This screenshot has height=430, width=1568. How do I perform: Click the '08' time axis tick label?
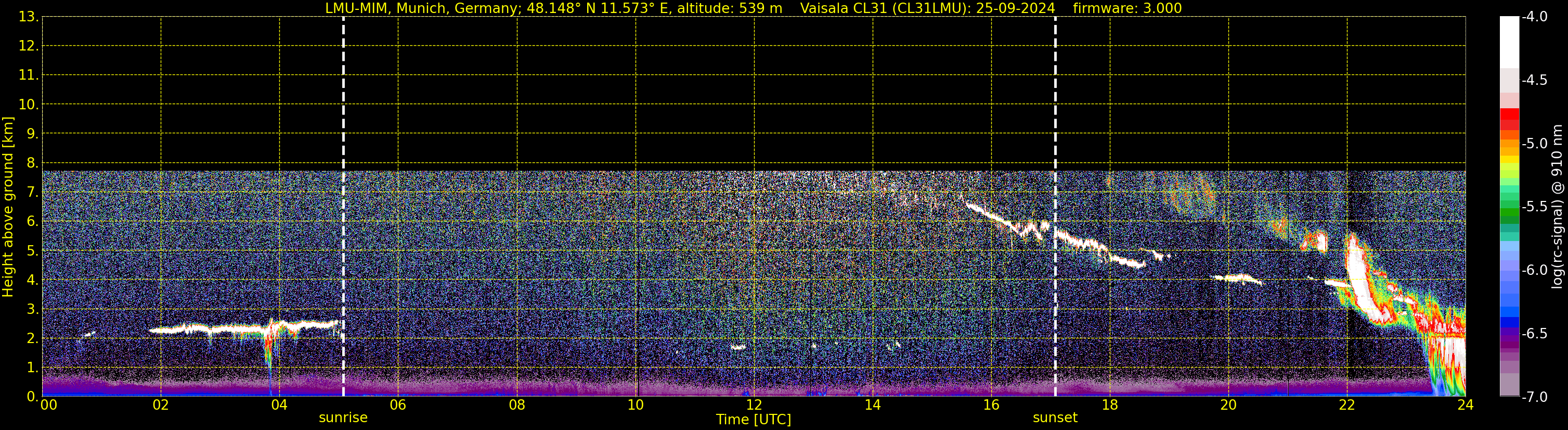coord(517,405)
